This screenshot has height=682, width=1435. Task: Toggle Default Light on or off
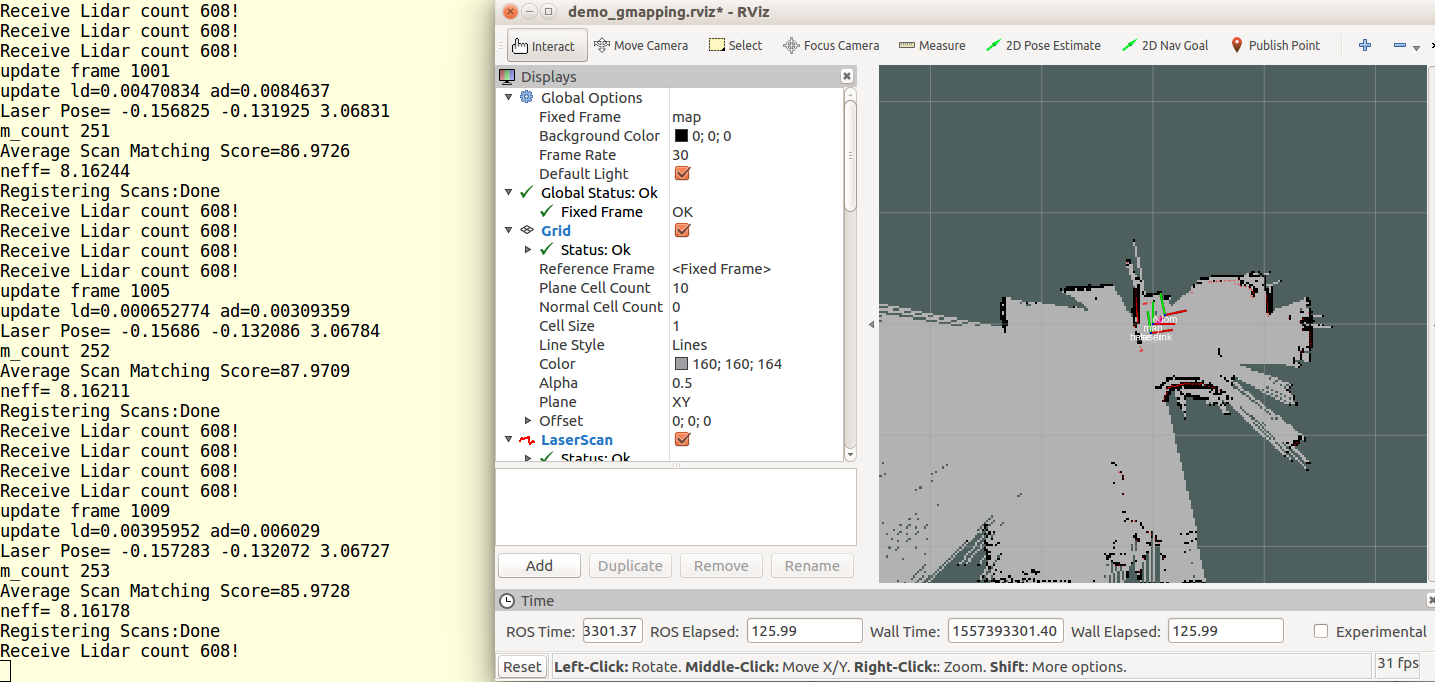[682, 173]
